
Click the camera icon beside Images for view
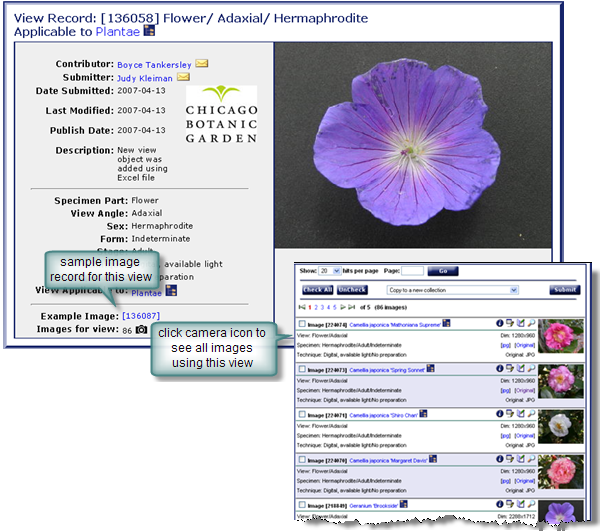point(141,329)
